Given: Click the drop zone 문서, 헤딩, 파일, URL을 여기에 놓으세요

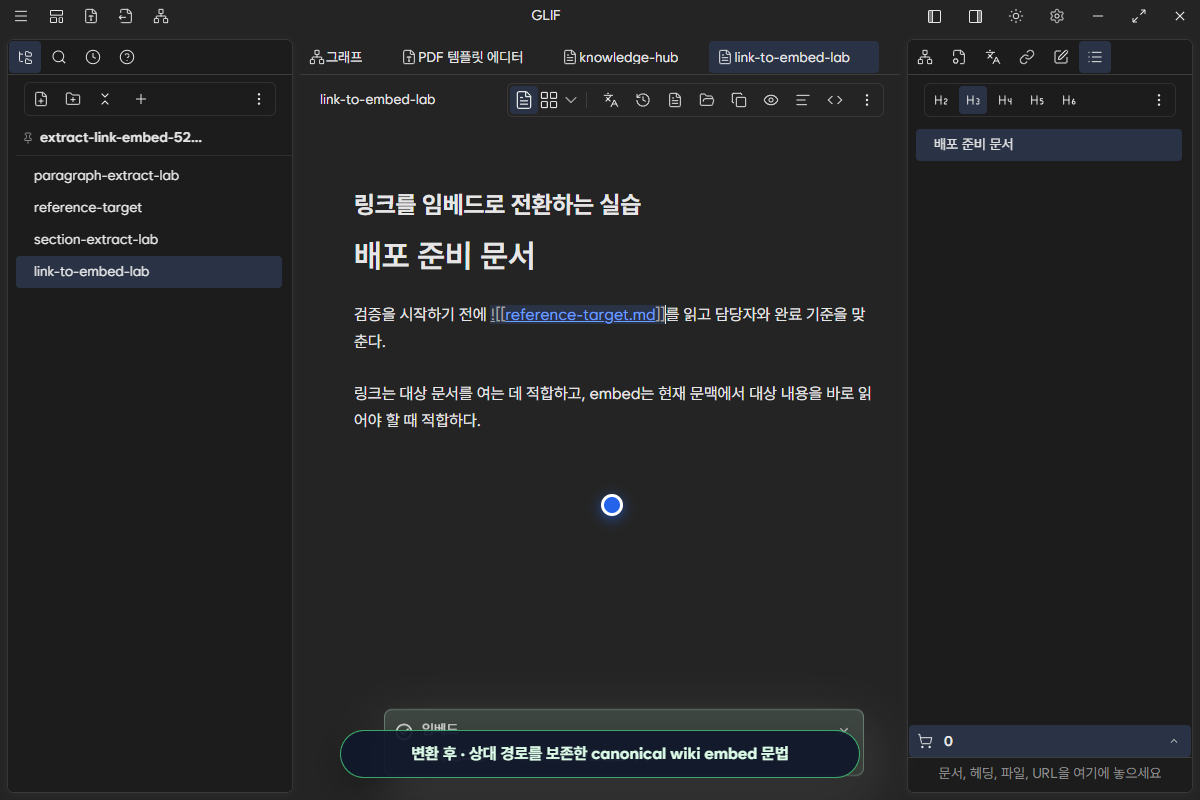Looking at the screenshot, I should coord(1050,773).
